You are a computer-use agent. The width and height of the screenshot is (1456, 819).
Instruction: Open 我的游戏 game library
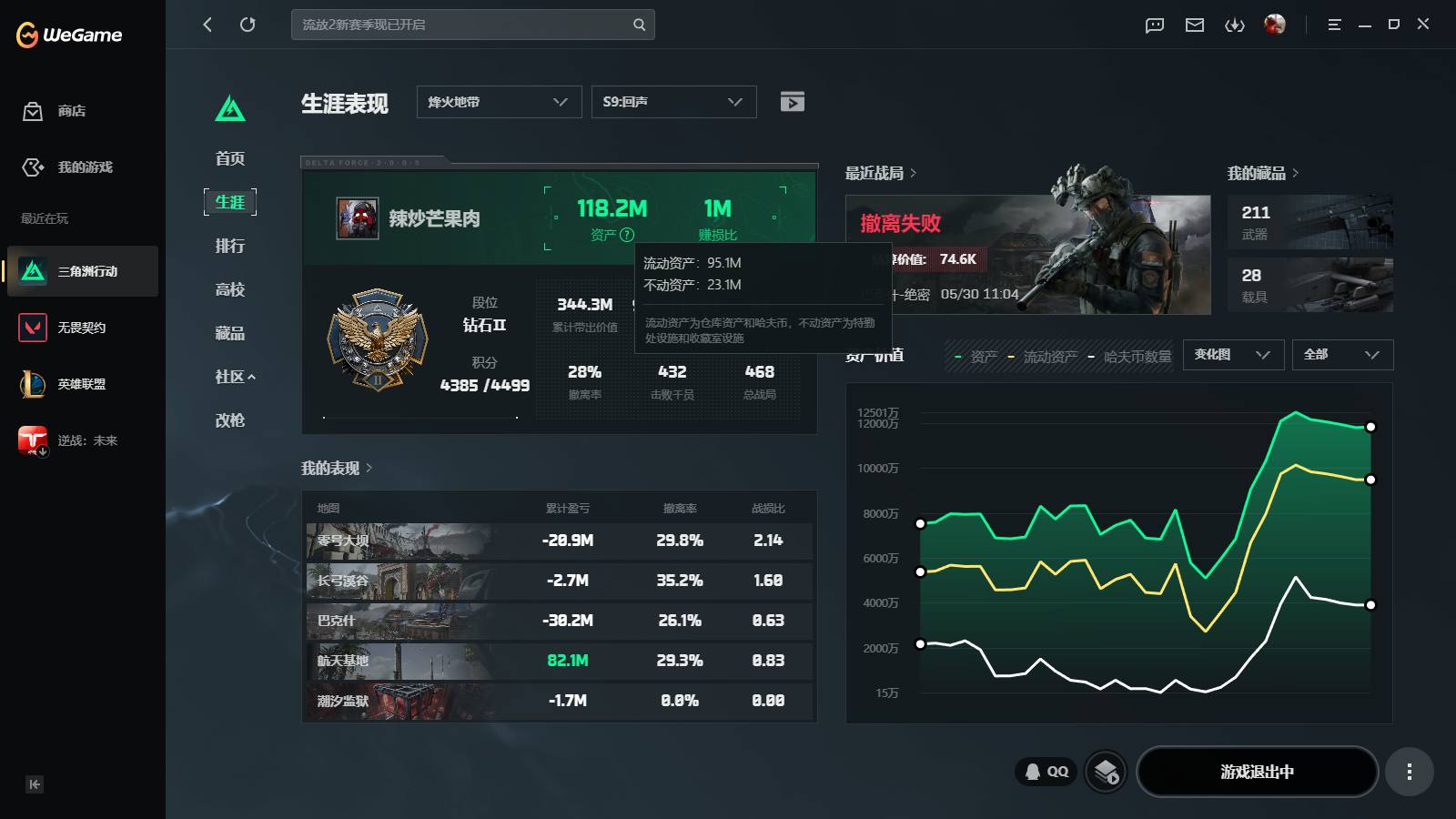click(67, 167)
